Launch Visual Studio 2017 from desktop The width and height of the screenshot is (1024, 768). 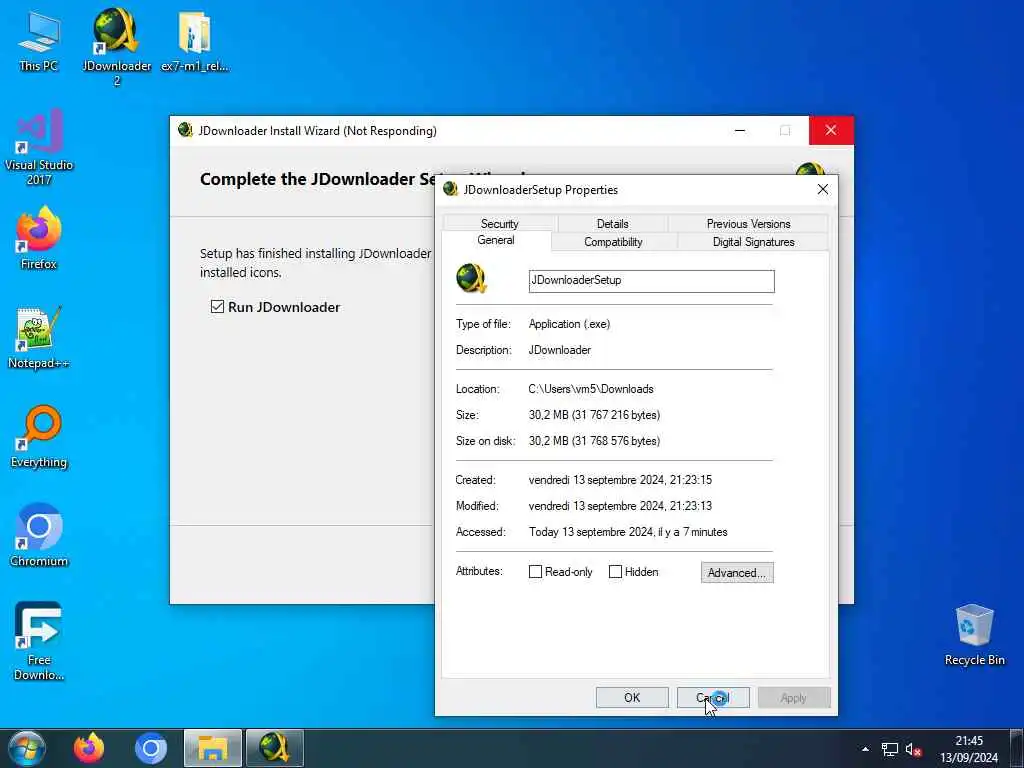tap(39, 148)
